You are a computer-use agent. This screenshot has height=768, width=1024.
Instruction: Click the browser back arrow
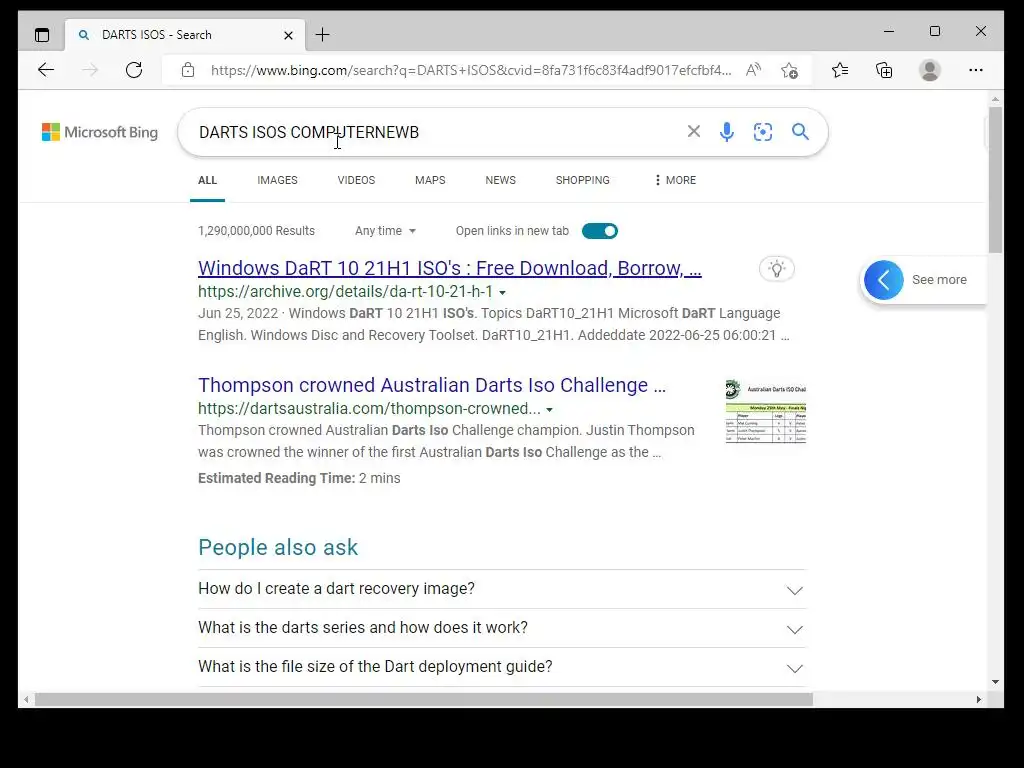(x=46, y=70)
